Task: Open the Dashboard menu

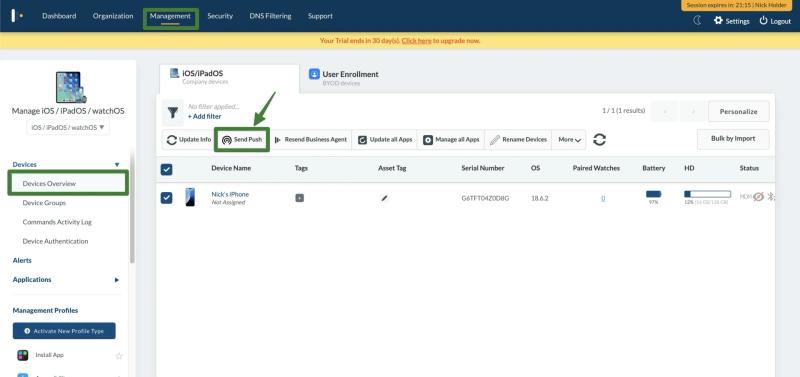Action: 59,16
